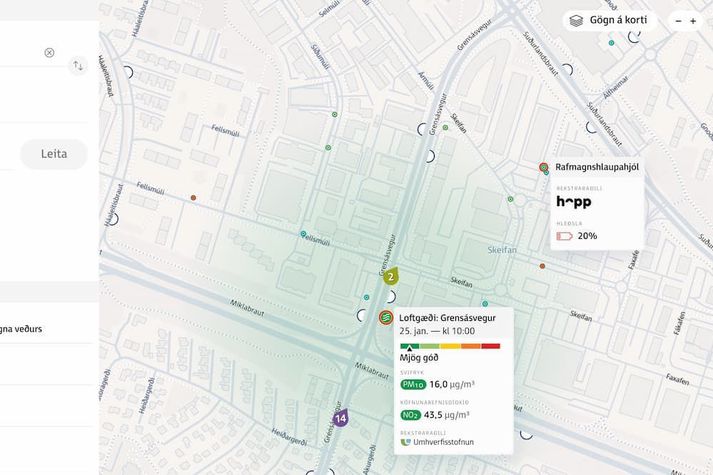The image size is (713, 475).
Task: Click the Hopp scooter marker by Rafmagnshlaupahjól
Action: click(543, 167)
